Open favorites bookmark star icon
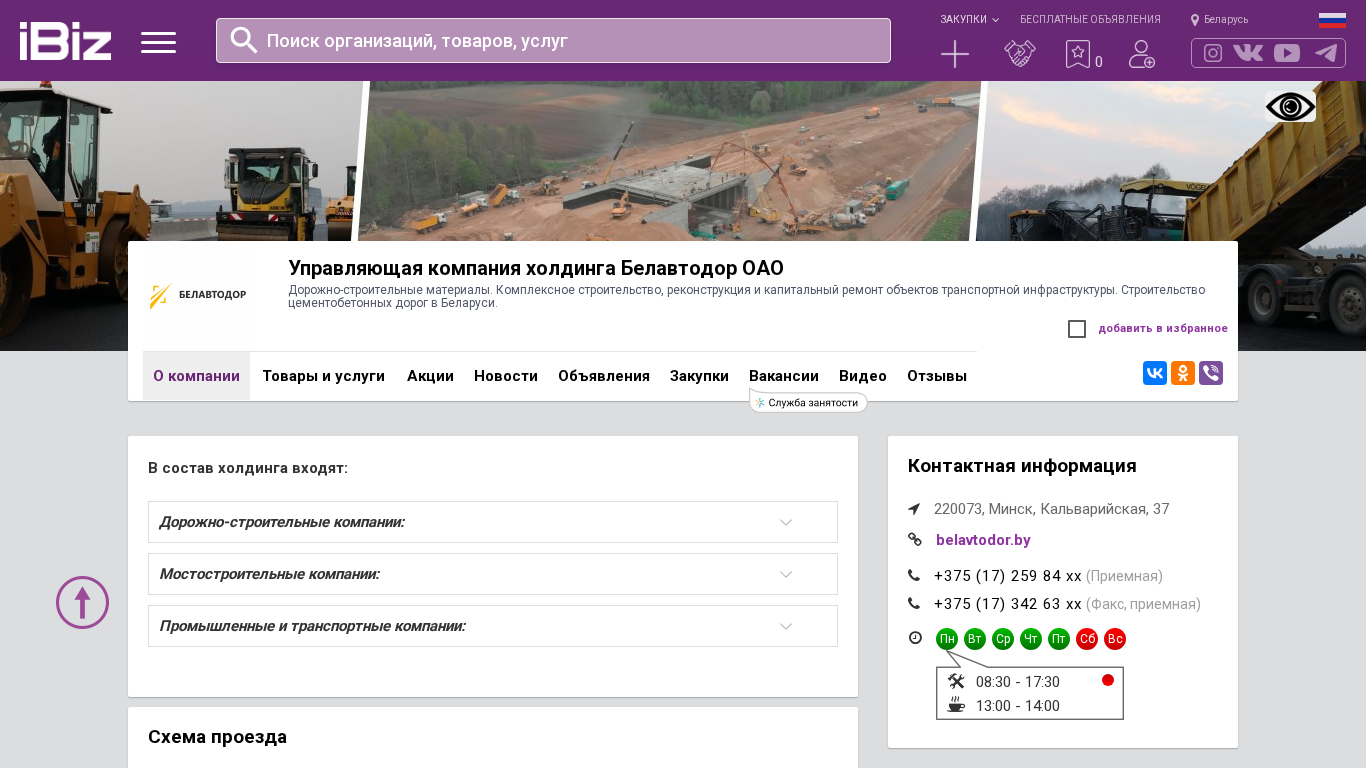Image resolution: width=1366 pixels, height=768 pixels. click(x=1078, y=54)
